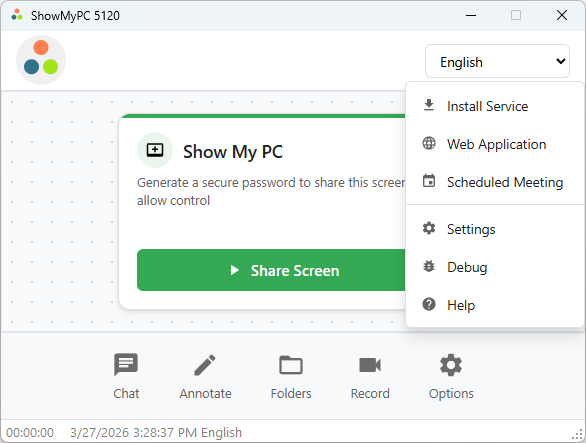
Task: Open Help from the options menu
Action: pyautogui.click(x=495, y=305)
